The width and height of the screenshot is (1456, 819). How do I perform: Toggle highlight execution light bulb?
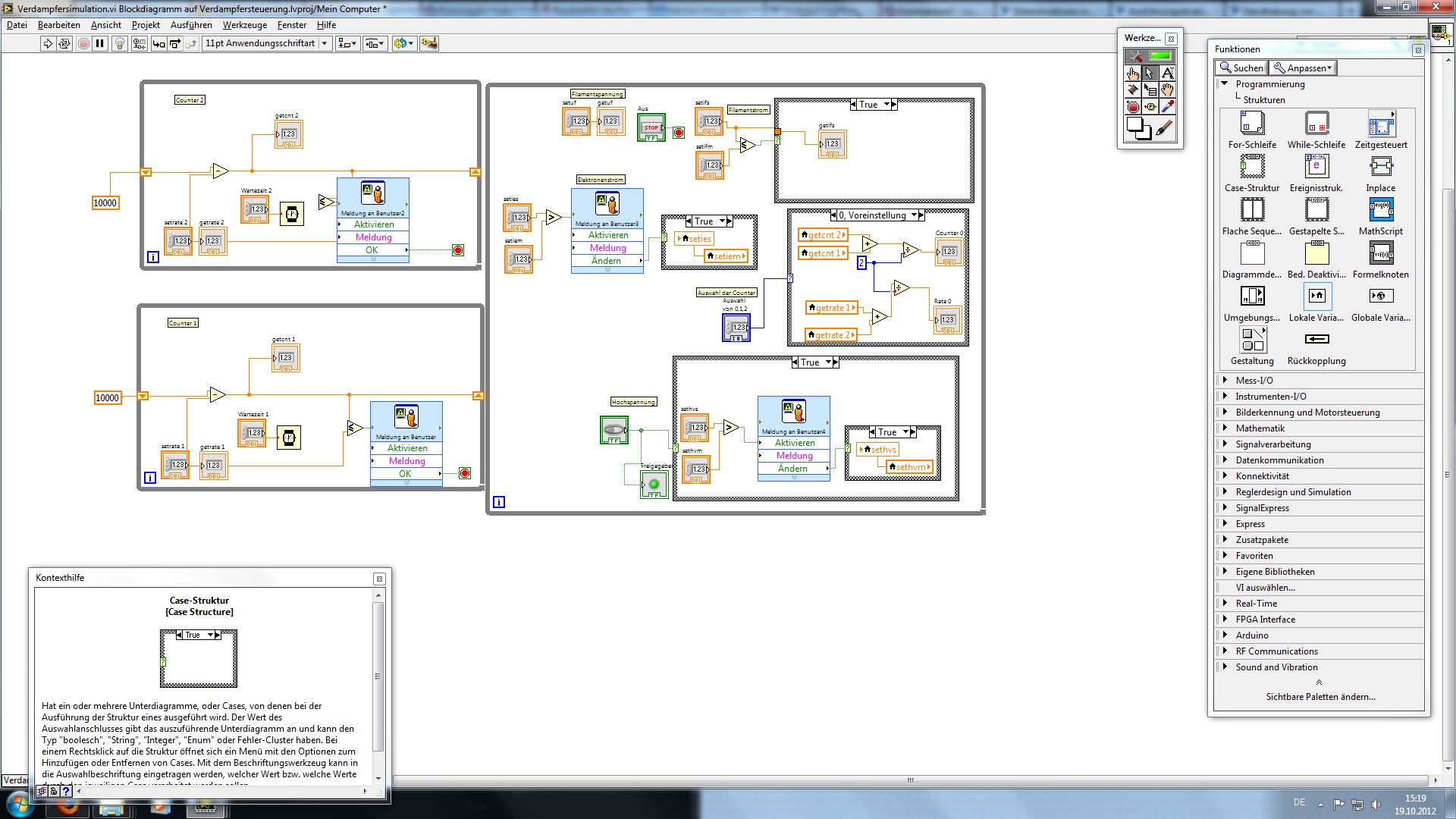pyautogui.click(x=119, y=43)
